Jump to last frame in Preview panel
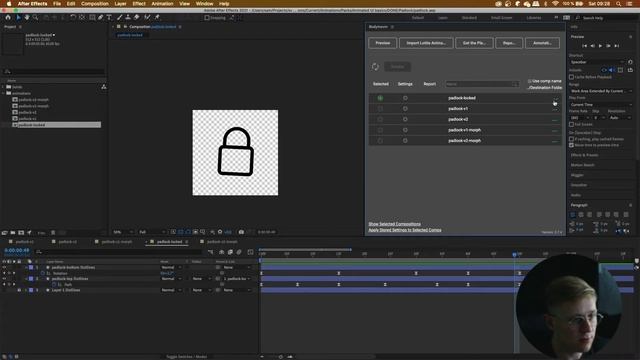Image resolution: width=640 pixels, height=360 pixels. click(x=617, y=46)
